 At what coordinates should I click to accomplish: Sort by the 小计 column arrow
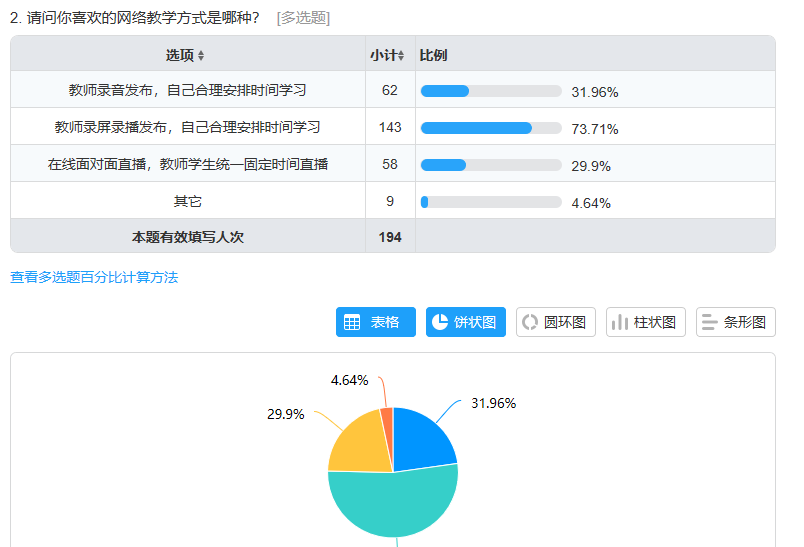click(401, 55)
